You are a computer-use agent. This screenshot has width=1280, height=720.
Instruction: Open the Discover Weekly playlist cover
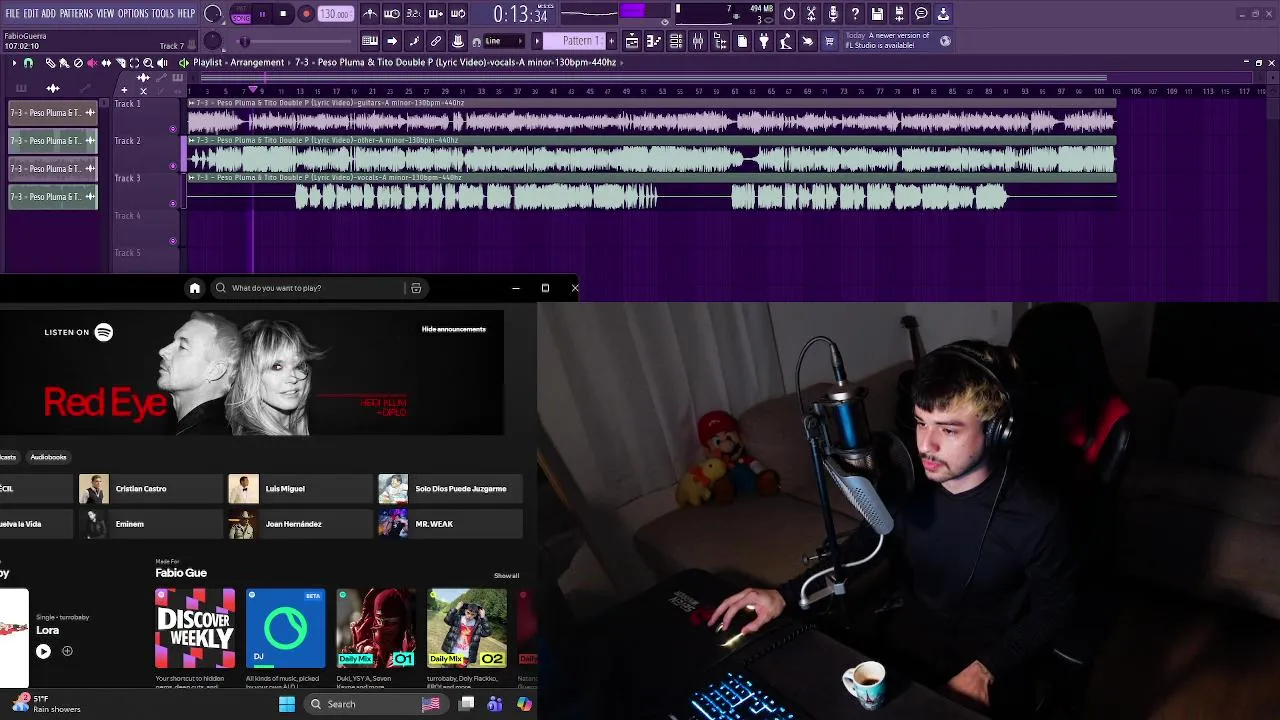coord(195,628)
